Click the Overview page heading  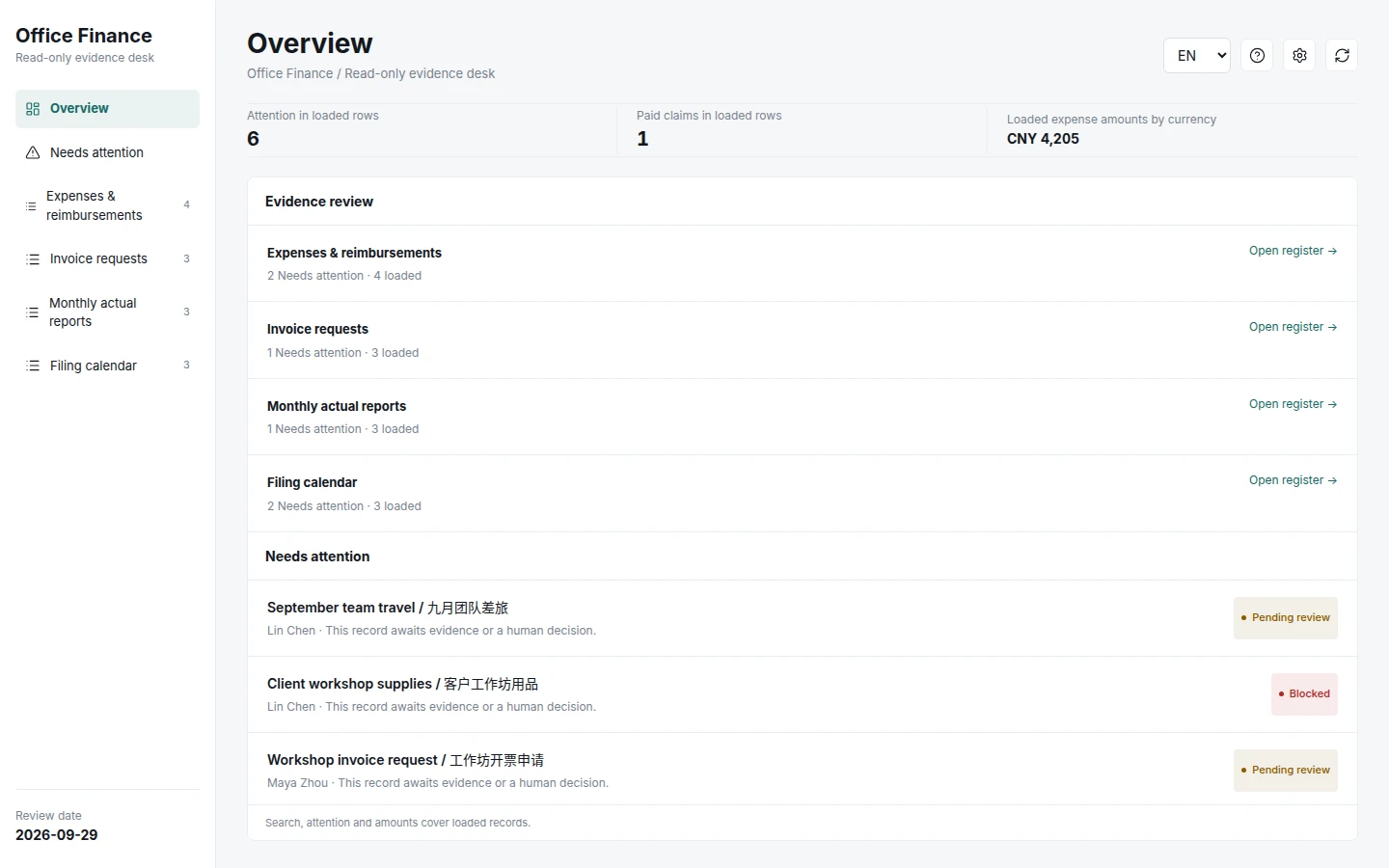pos(310,43)
